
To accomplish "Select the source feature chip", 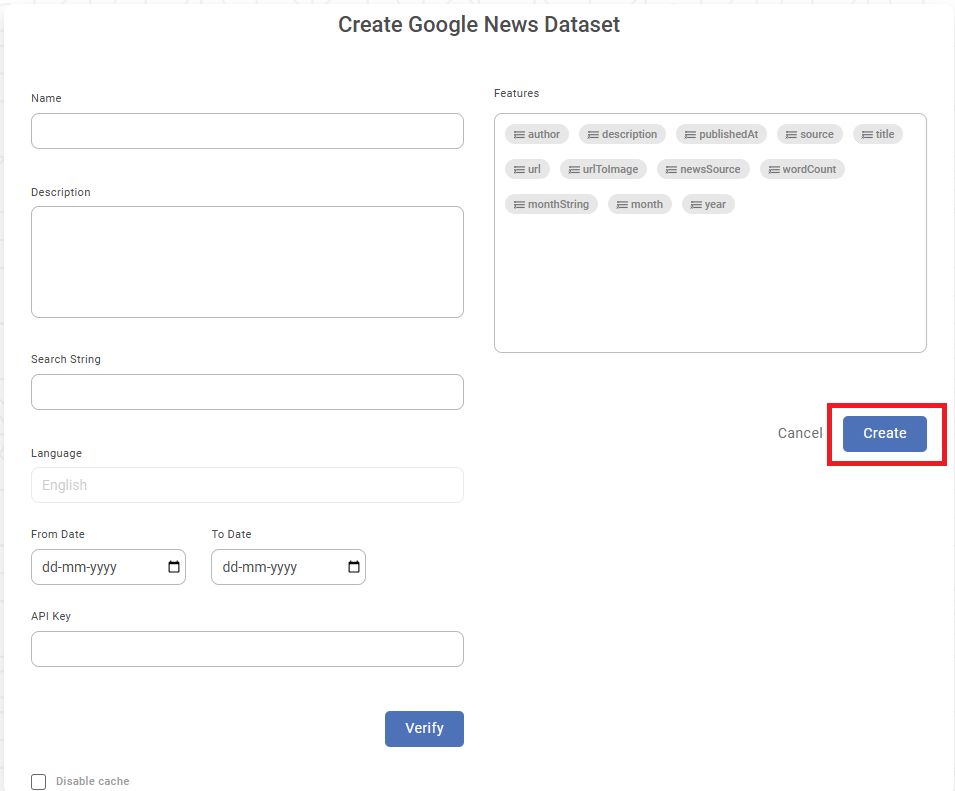I will [x=810, y=134].
